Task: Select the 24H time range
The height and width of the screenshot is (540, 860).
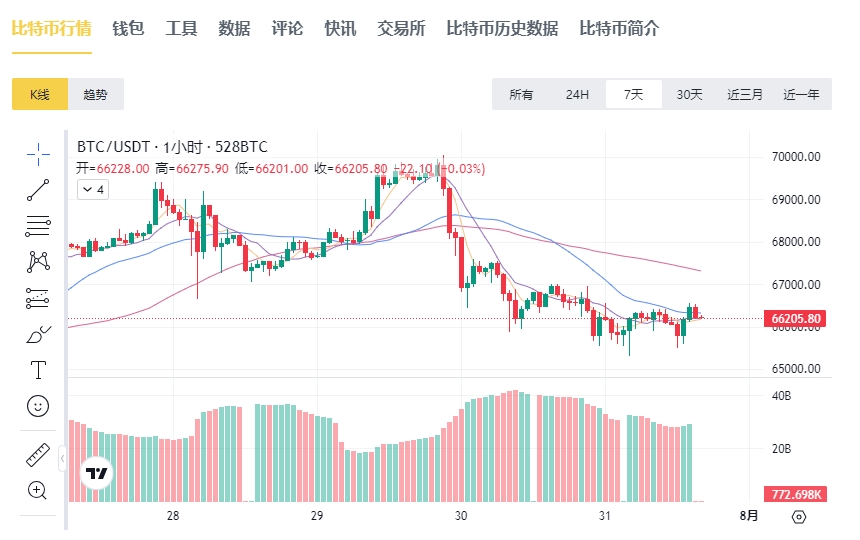Action: pyautogui.click(x=577, y=94)
